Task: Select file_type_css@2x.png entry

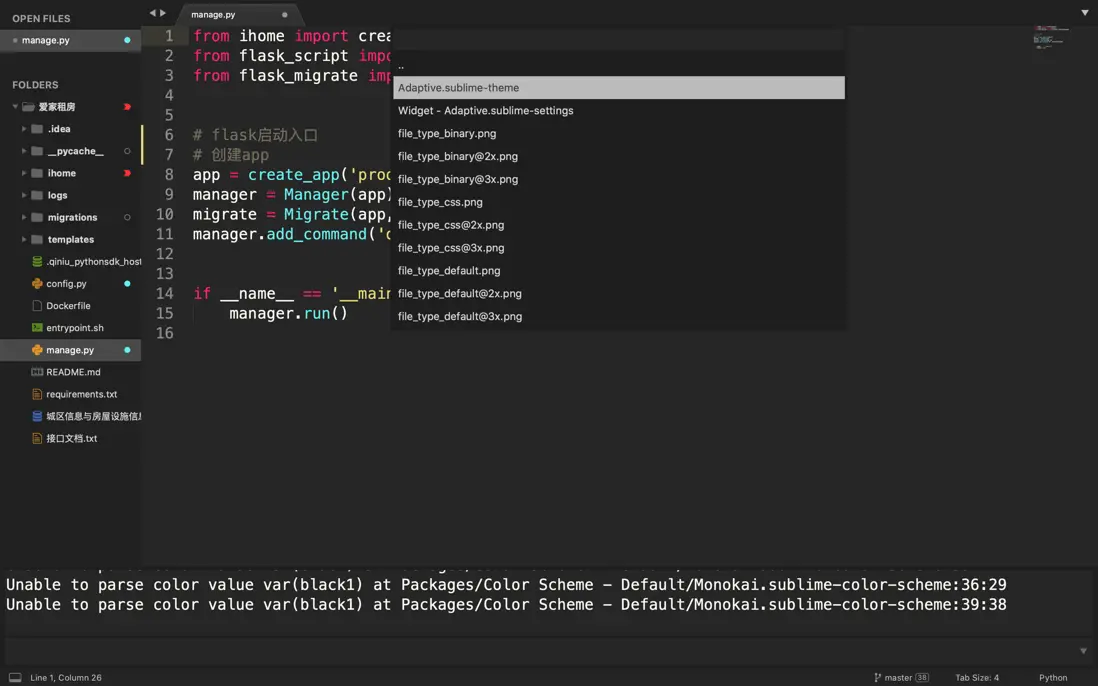Action: tap(618, 225)
